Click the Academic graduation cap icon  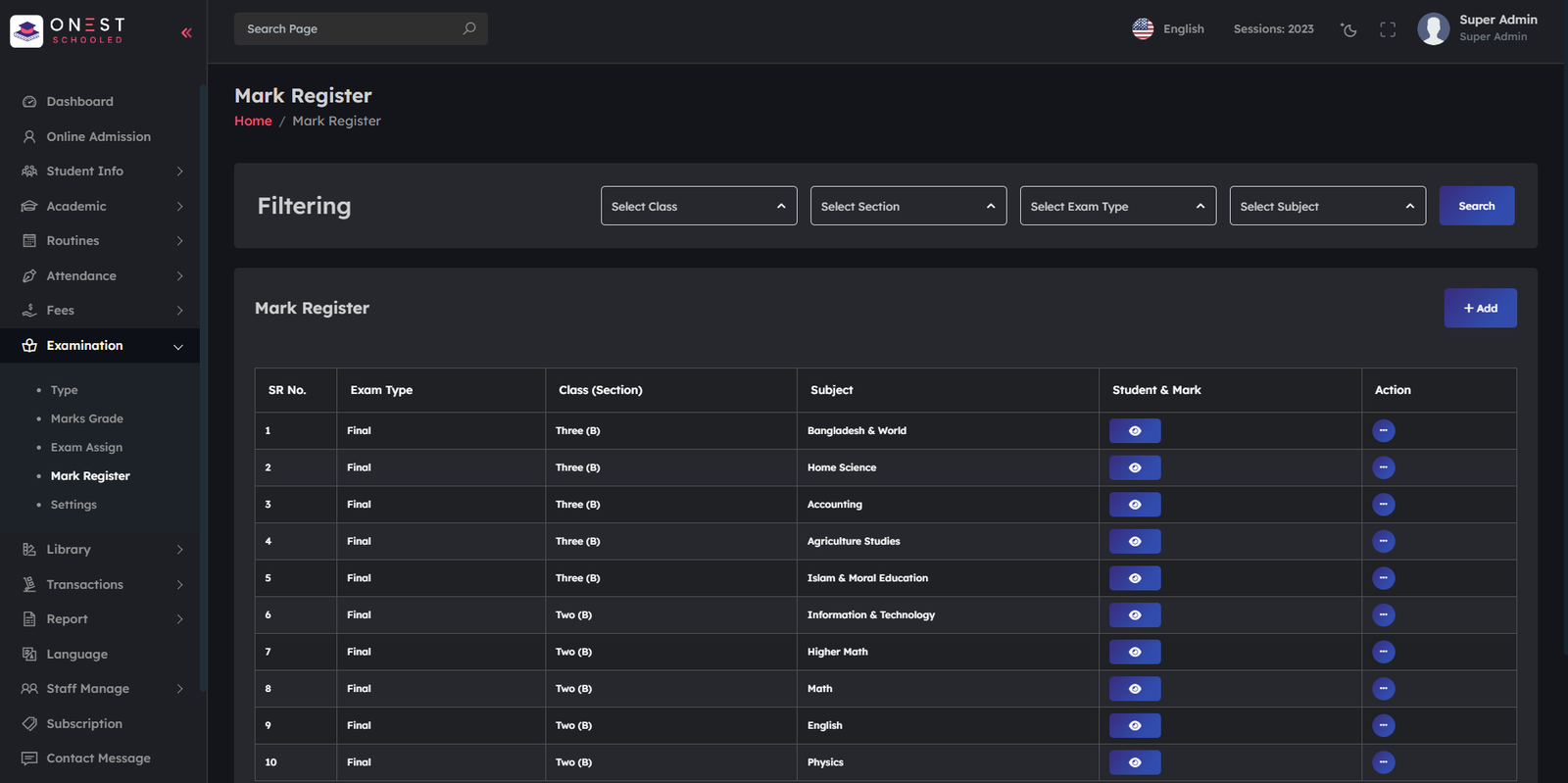pyautogui.click(x=29, y=206)
